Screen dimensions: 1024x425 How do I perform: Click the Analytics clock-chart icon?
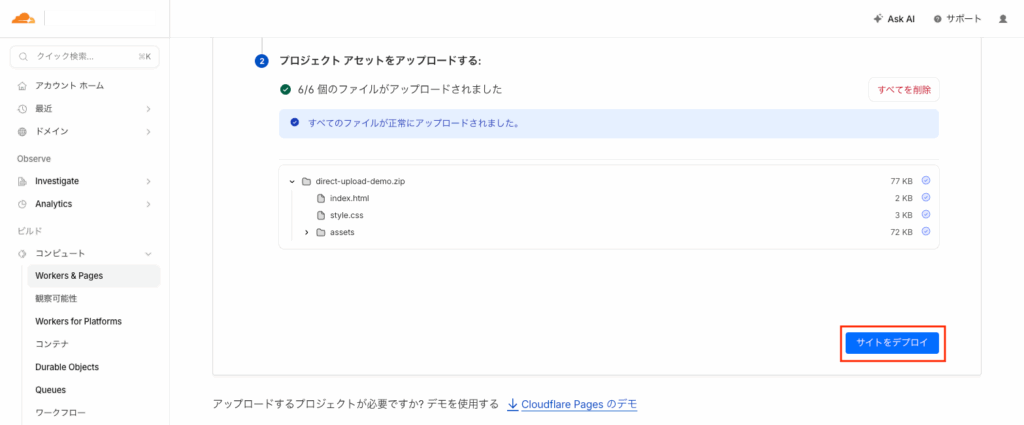22,204
